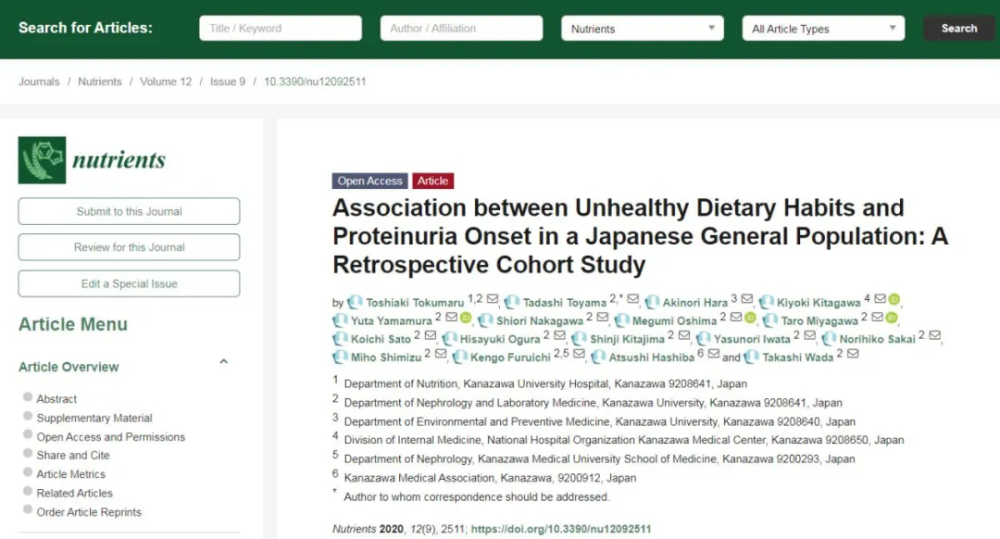Viewport: 1000px width, 539px height.
Task: Click profile avatar icon of Kengo Furuichi
Action: coord(460,357)
